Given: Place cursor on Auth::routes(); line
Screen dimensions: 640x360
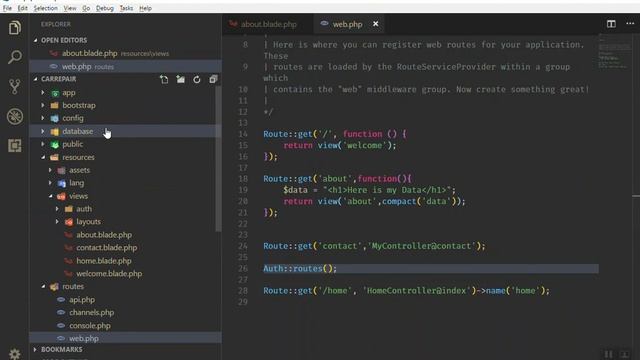Looking at the screenshot, I should [x=300, y=269].
